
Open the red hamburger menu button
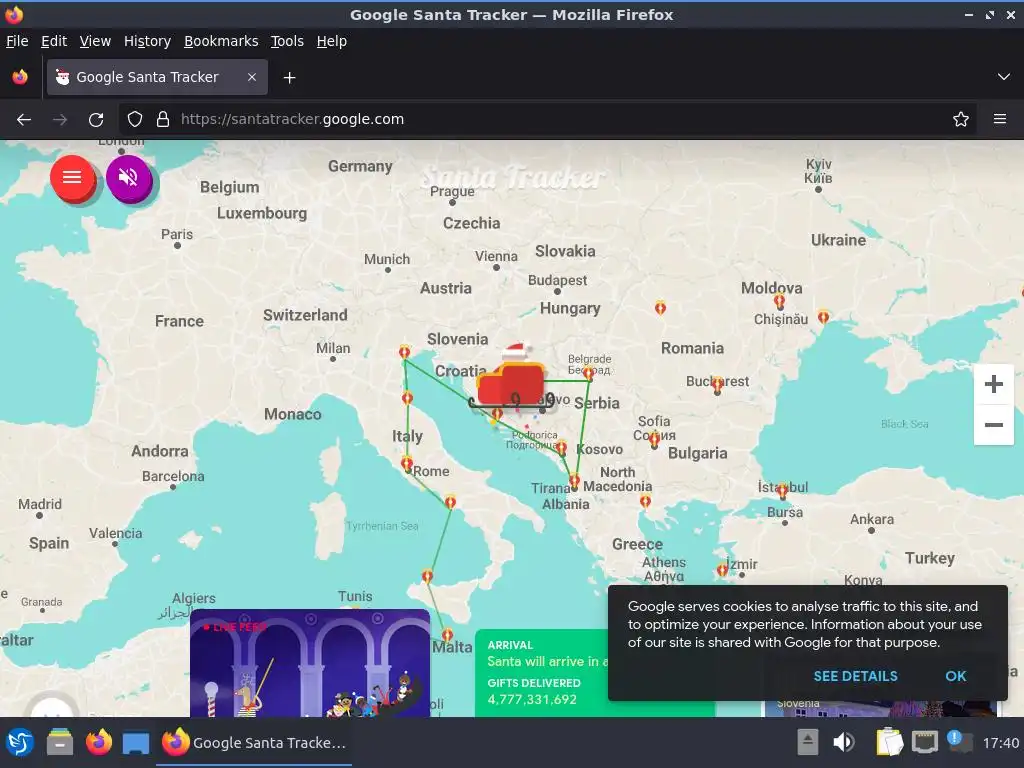coord(72,177)
